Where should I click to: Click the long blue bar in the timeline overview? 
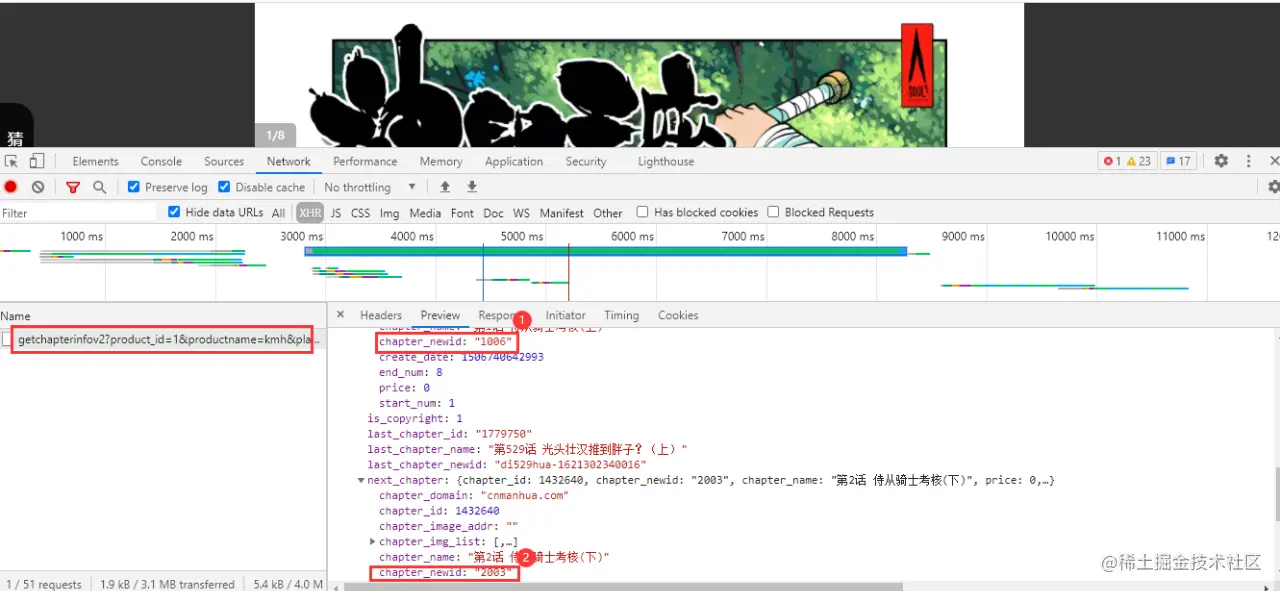tap(606, 251)
